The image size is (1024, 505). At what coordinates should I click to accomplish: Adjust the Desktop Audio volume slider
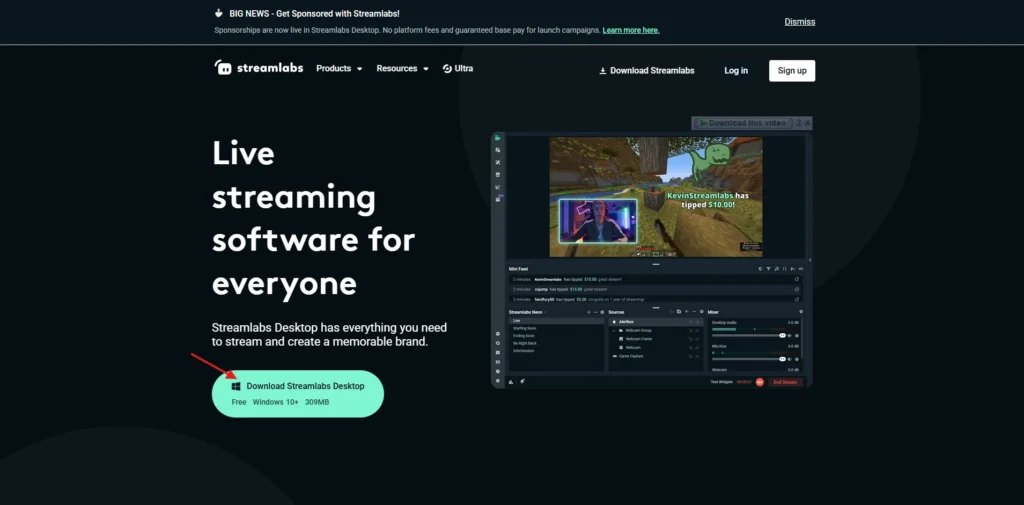point(749,336)
